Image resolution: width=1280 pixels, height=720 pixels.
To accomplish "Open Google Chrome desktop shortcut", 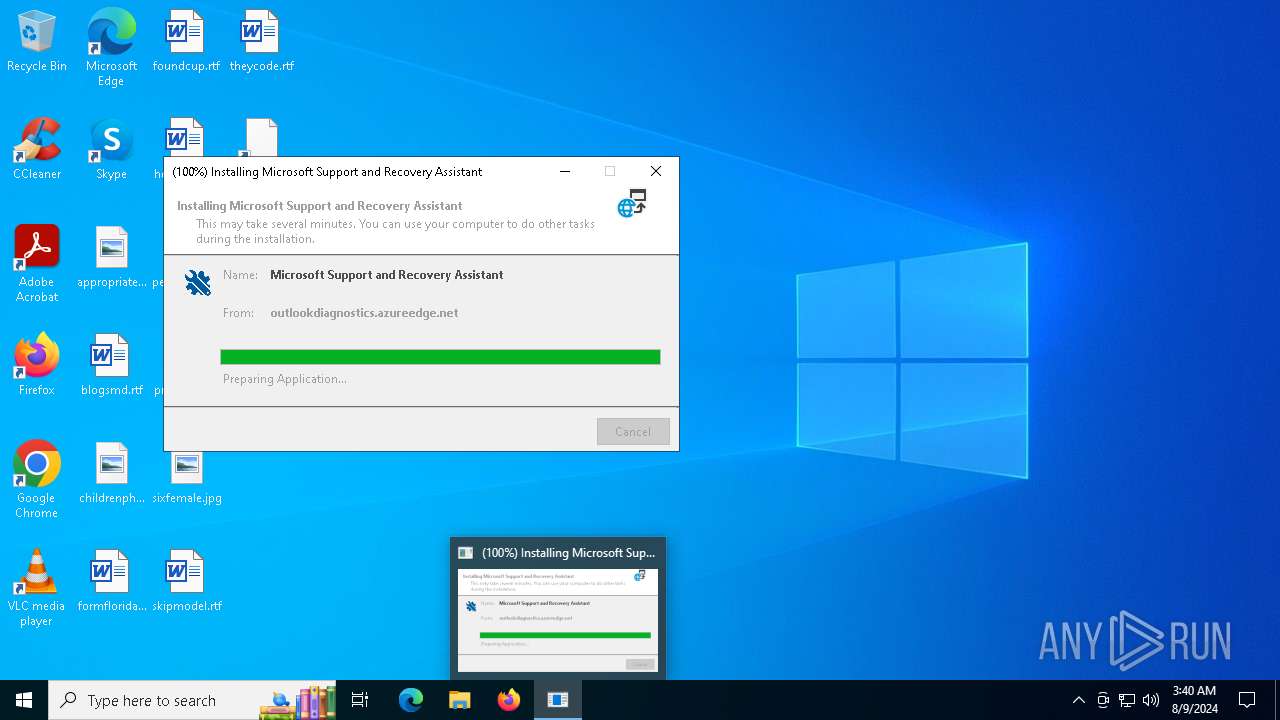I will (37, 479).
